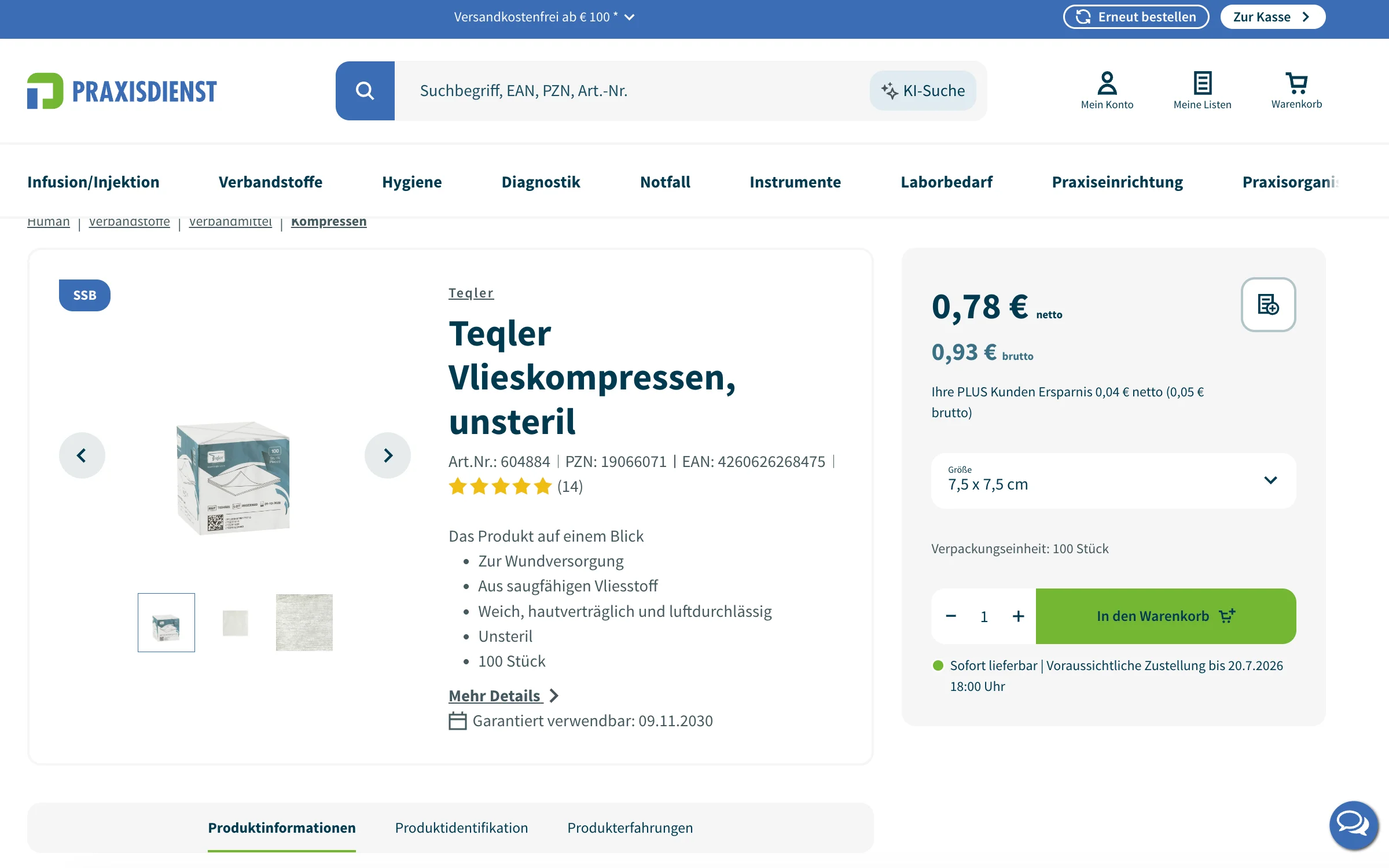Open the KI-Suche AI search

[x=923, y=91]
